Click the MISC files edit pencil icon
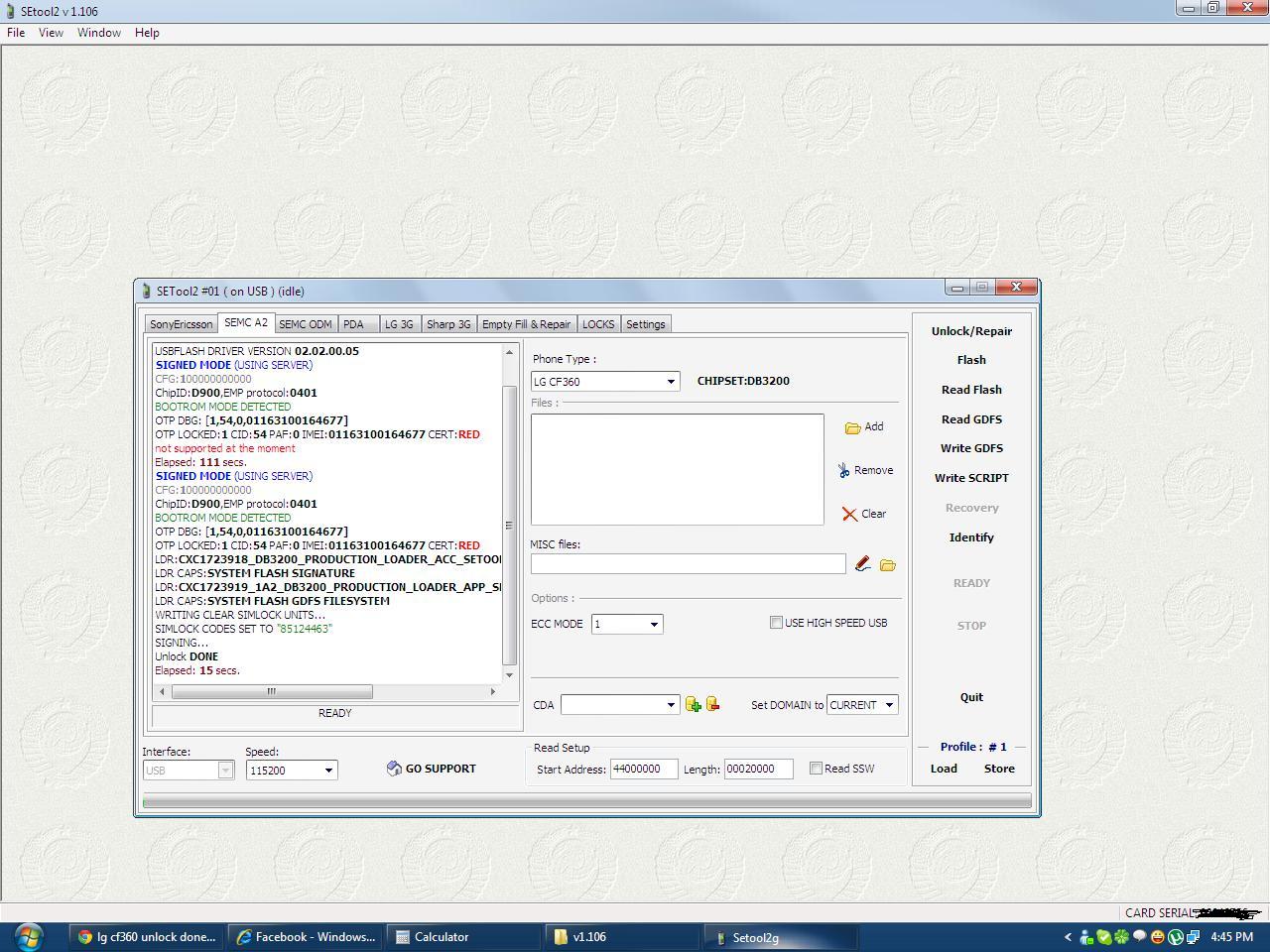This screenshot has width=1270, height=952. click(x=862, y=564)
